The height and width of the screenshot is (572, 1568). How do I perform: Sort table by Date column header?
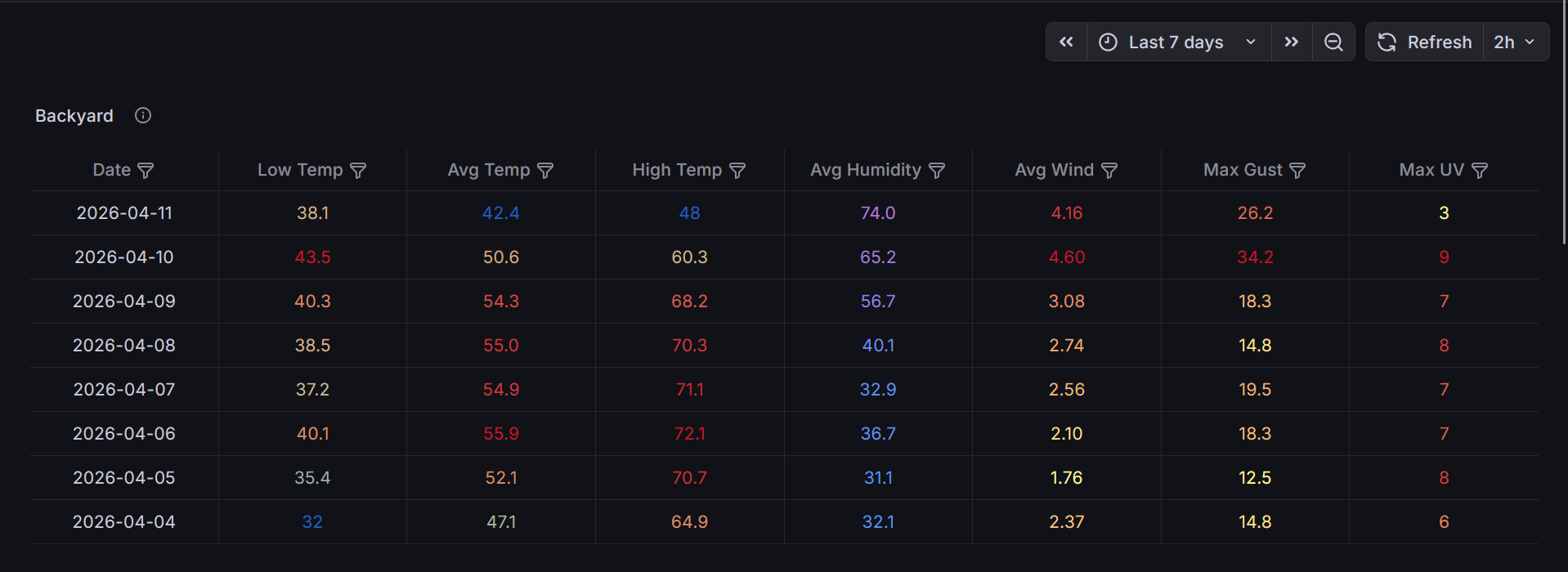point(111,170)
